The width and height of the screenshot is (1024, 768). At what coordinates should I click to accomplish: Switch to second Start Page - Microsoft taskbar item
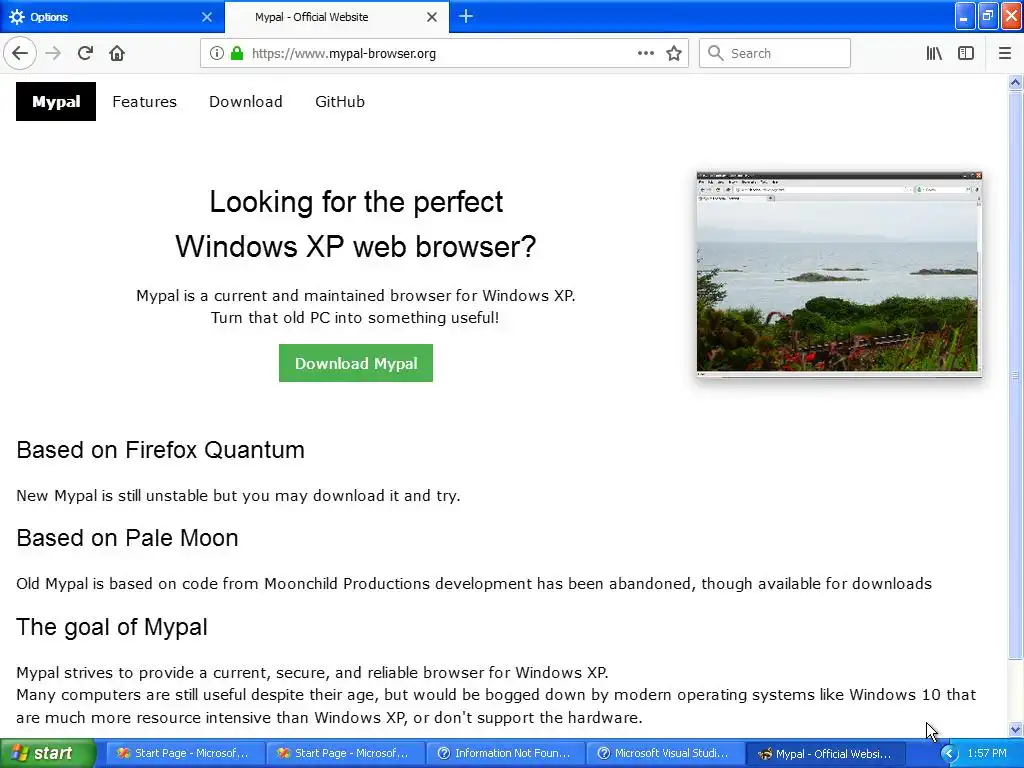click(343, 753)
